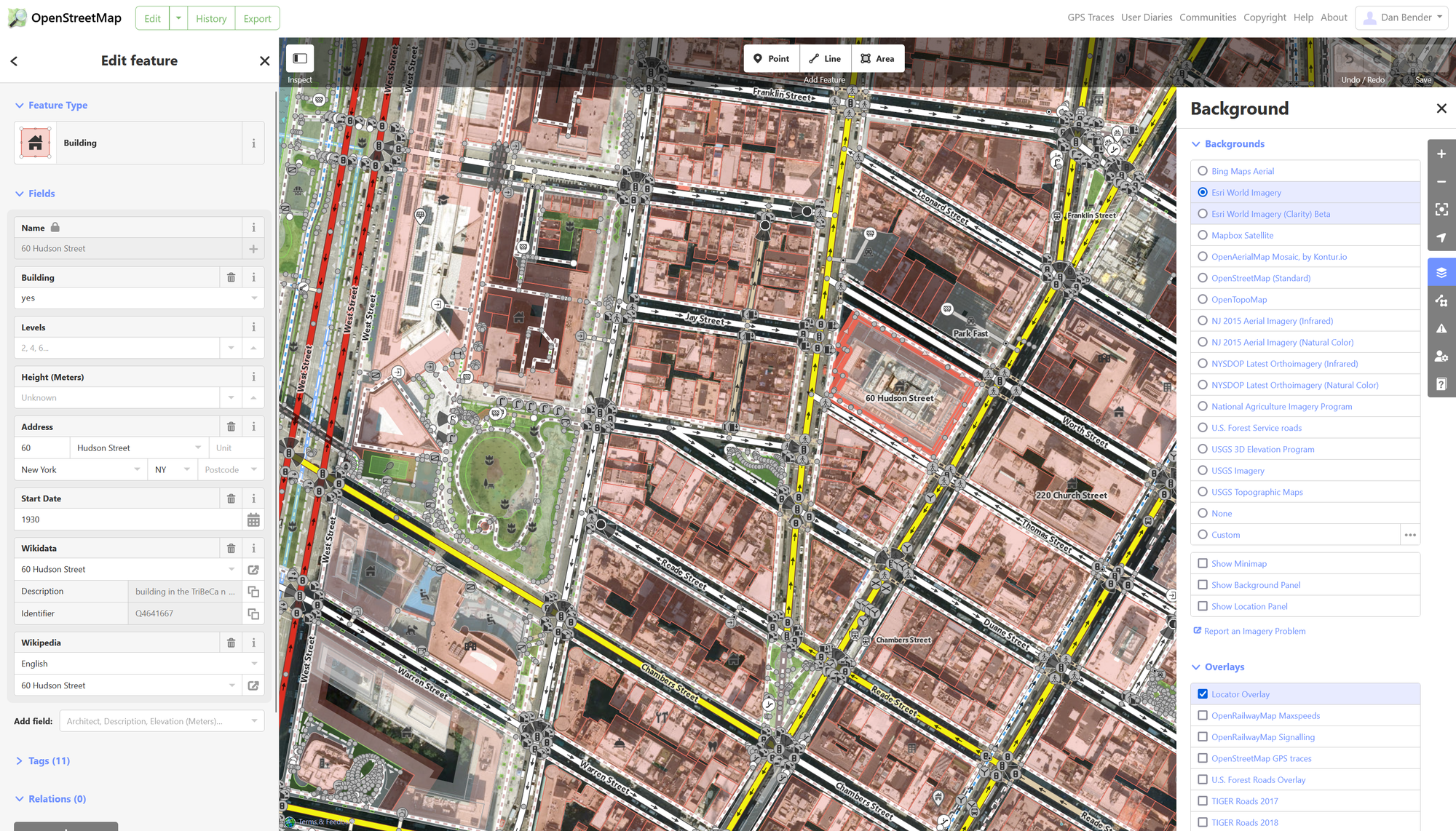Click the zoom in plus icon
The image size is (1456, 831).
[x=1441, y=154]
